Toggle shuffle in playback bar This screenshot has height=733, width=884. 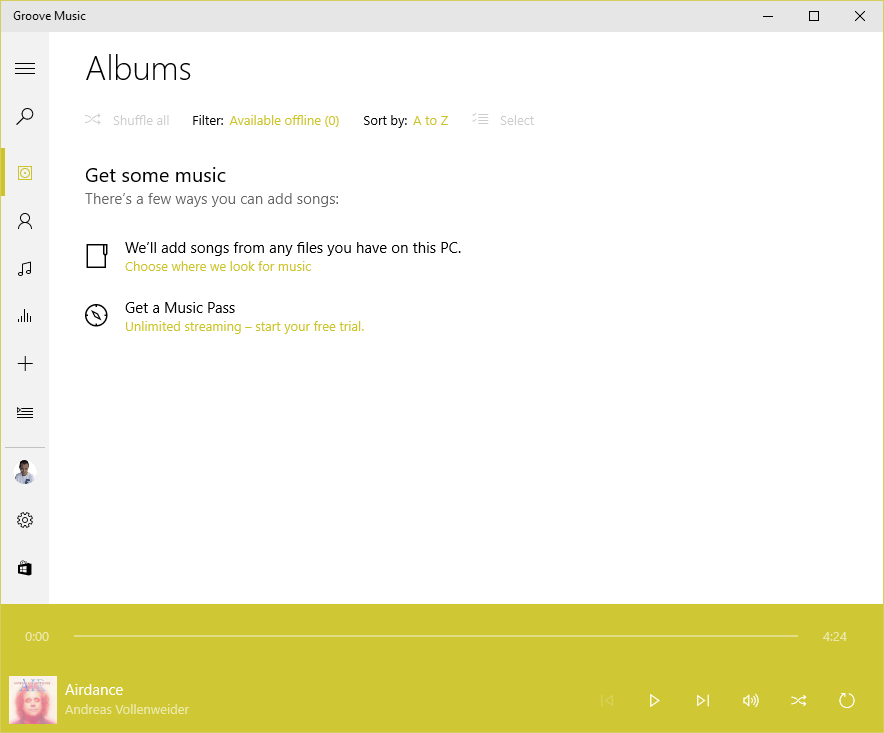click(798, 700)
